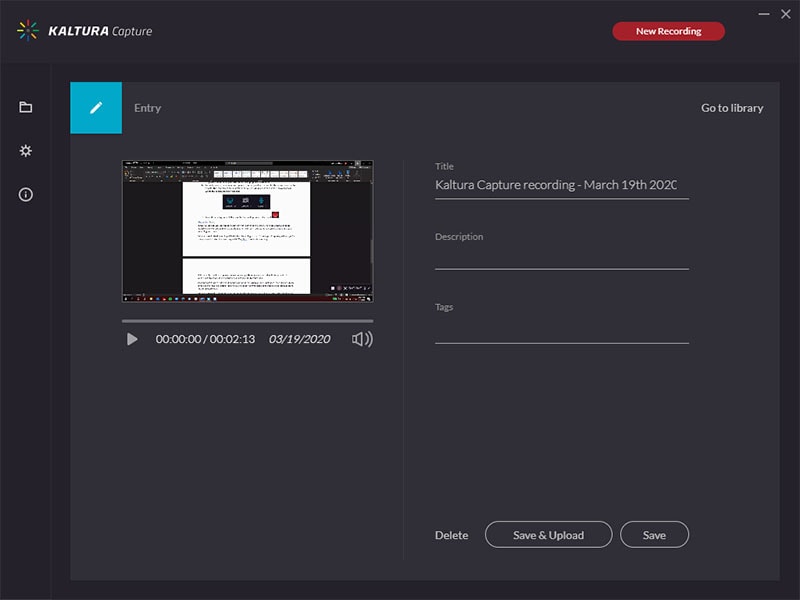The width and height of the screenshot is (800, 600).
Task: Click the recording preview thumbnail
Action: click(247, 231)
